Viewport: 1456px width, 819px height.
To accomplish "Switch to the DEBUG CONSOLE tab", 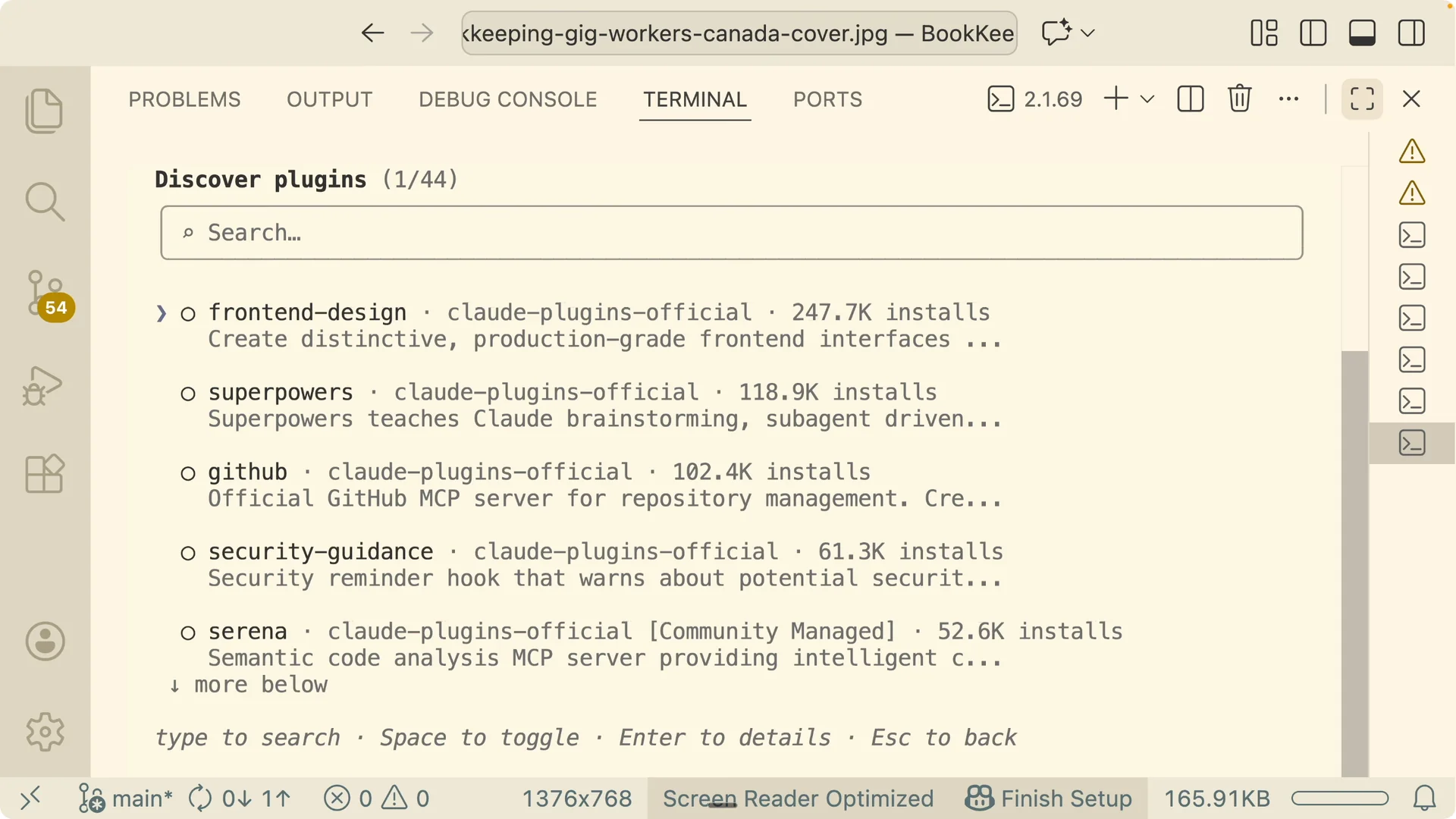I will click(507, 99).
